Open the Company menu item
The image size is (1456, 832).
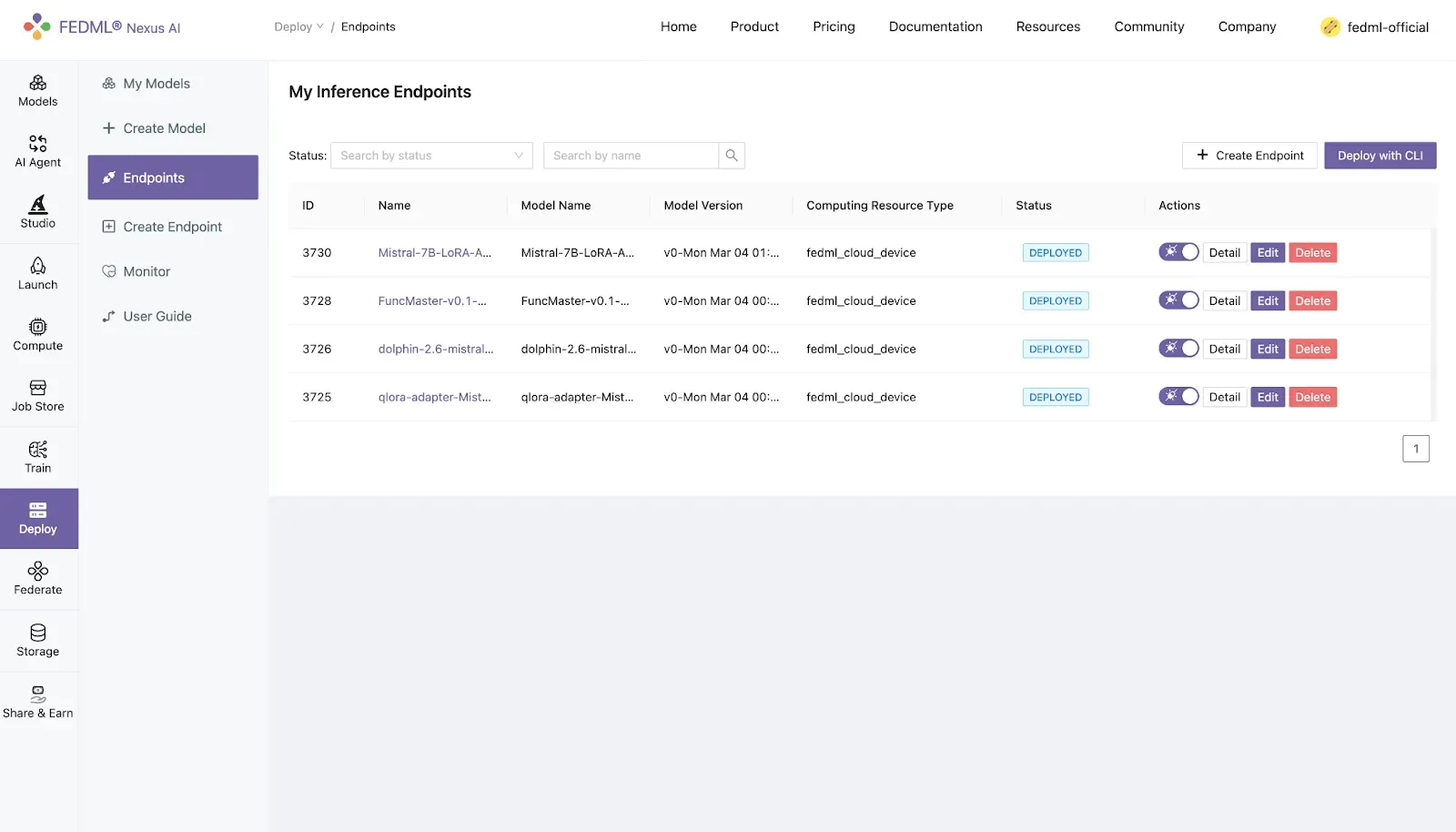coord(1247,27)
